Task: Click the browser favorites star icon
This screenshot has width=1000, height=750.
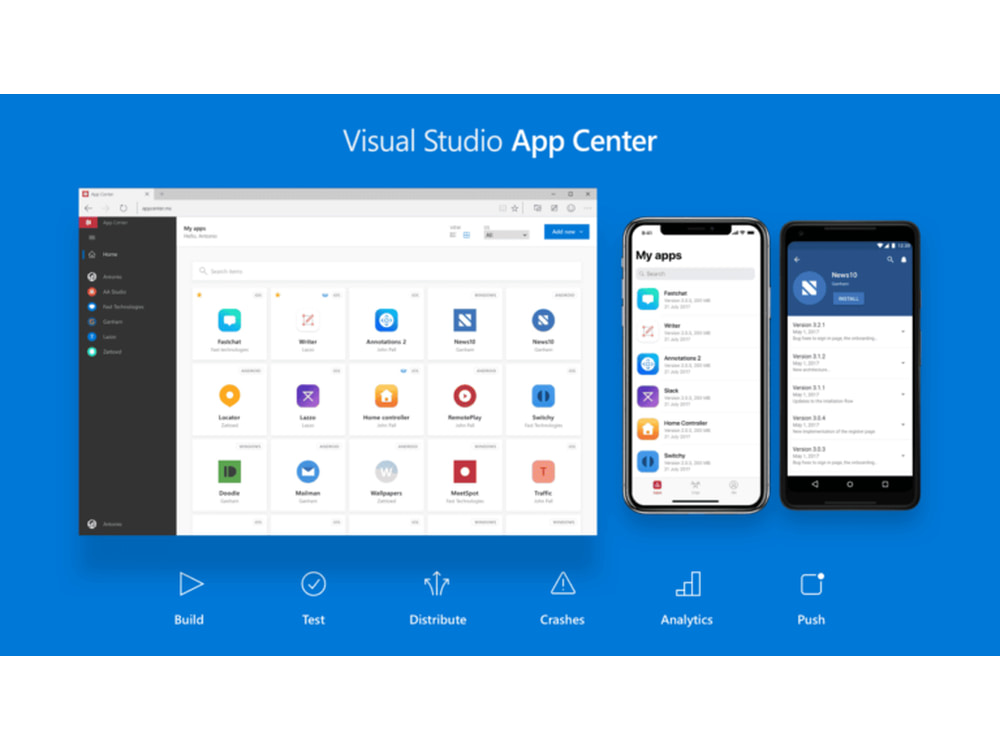Action: [515, 208]
